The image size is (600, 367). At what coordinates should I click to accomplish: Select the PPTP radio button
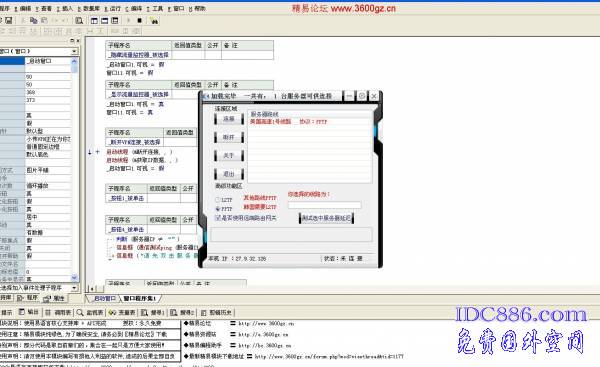(x=218, y=209)
